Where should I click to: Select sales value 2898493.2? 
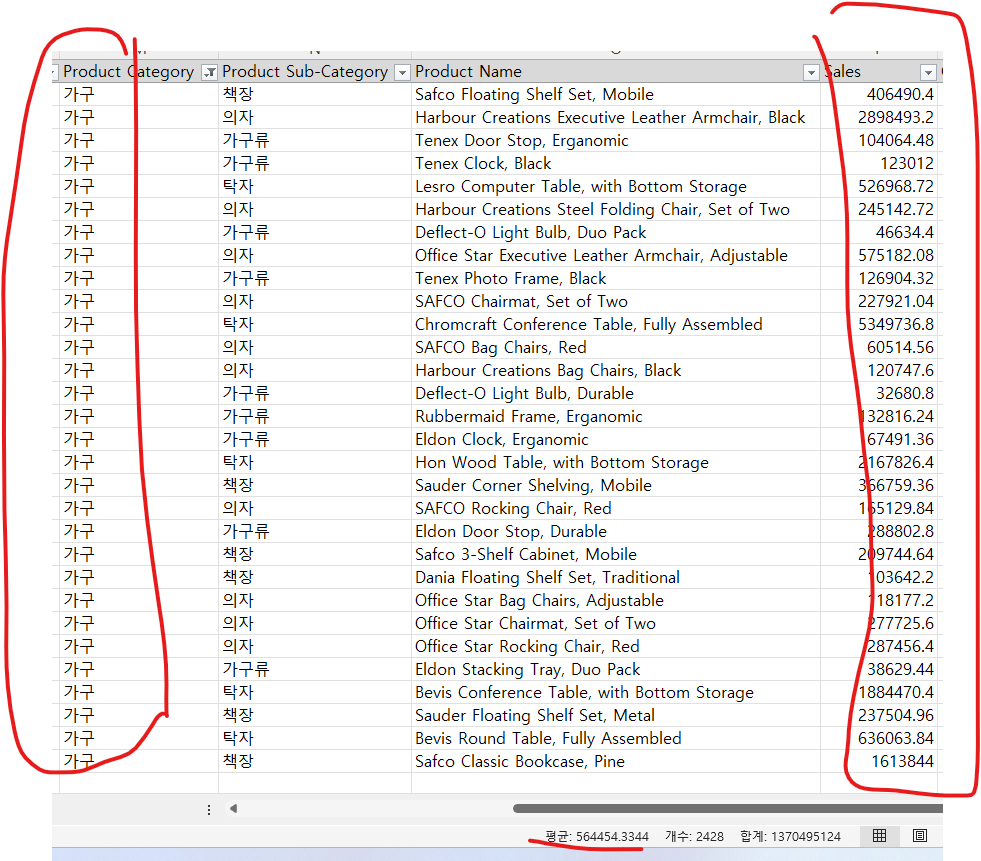coord(879,118)
